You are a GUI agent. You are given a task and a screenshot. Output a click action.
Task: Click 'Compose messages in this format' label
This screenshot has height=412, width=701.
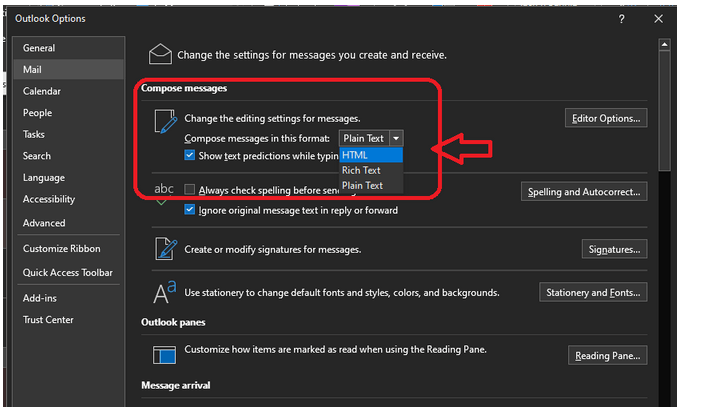pyautogui.click(x=257, y=139)
